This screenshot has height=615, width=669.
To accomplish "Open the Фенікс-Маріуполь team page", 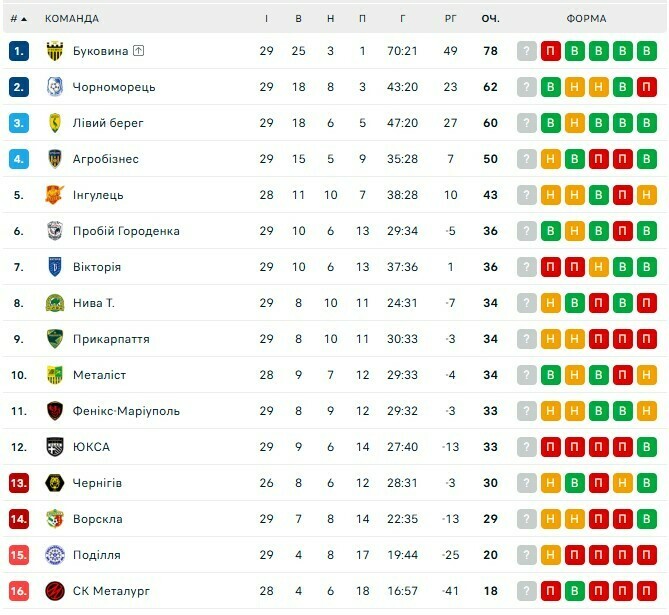I will click(126, 411).
